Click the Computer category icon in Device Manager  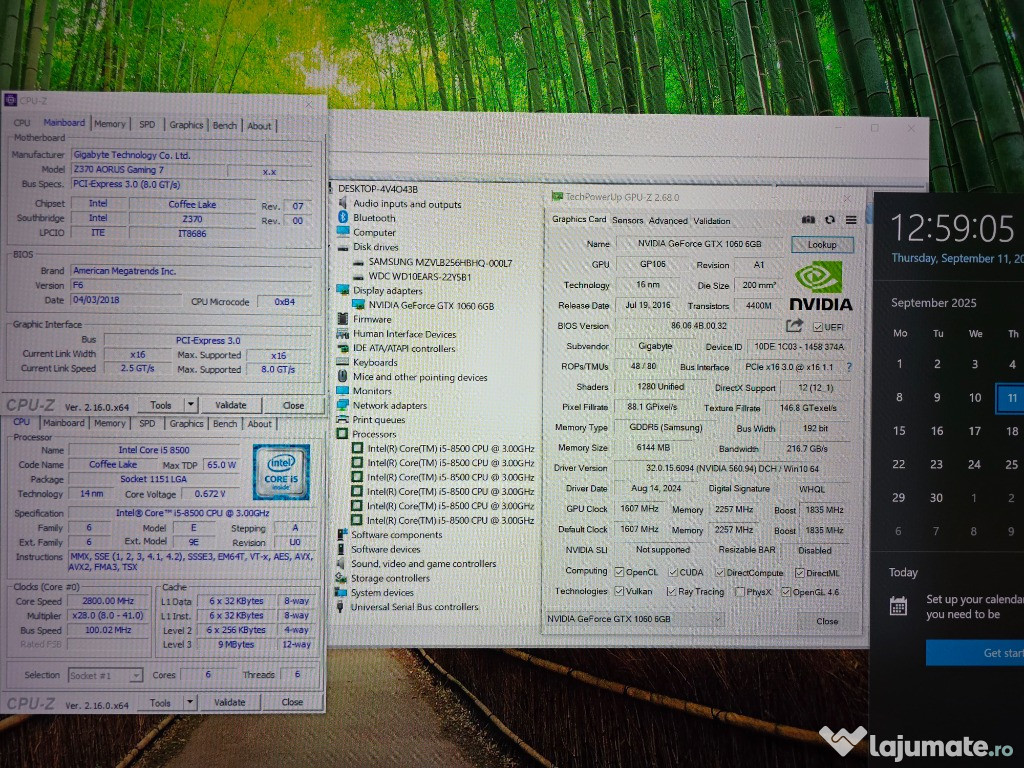(343, 232)
